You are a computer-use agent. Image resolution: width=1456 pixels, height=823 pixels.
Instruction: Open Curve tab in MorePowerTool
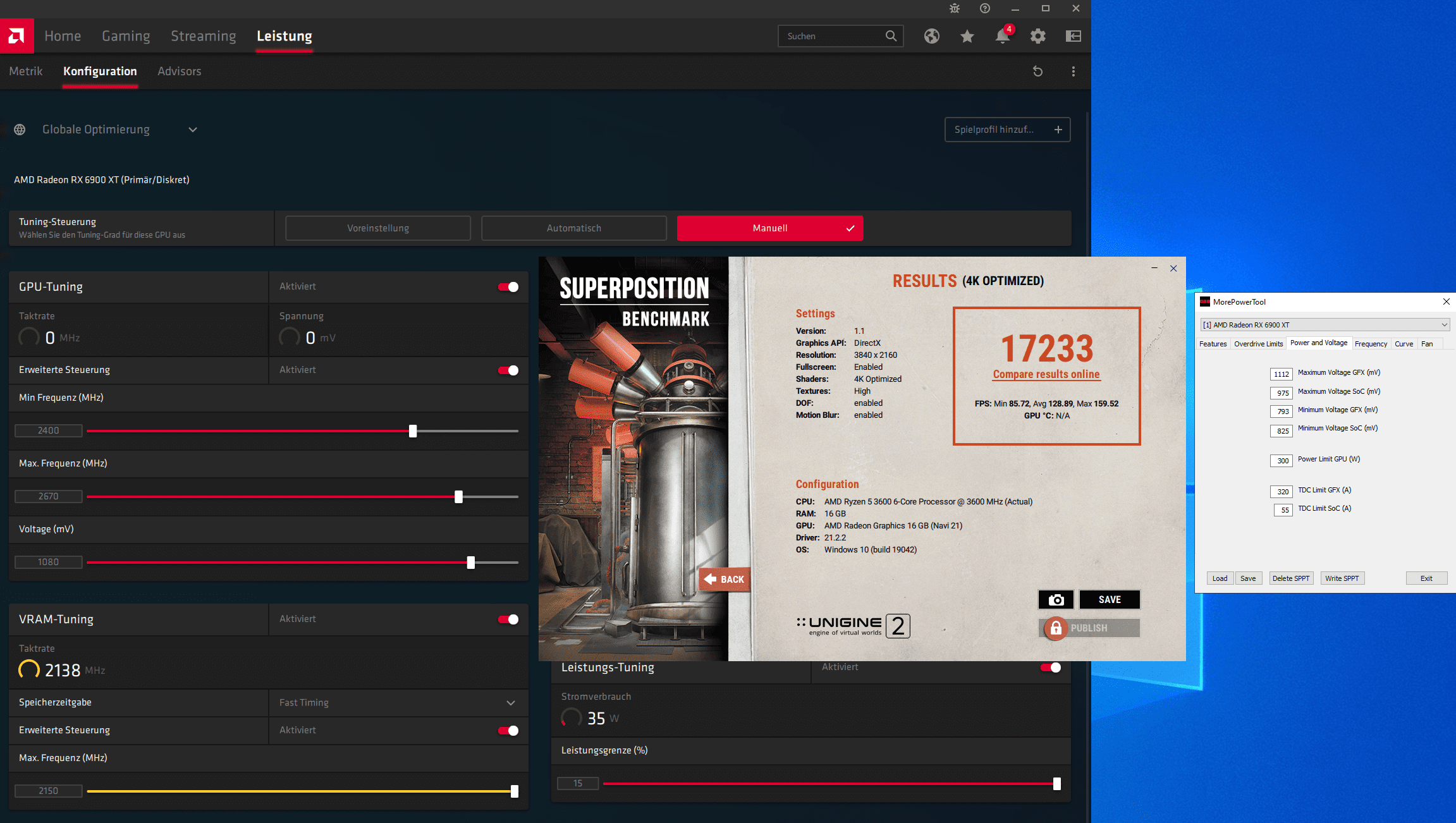(x=1404, y=344)
